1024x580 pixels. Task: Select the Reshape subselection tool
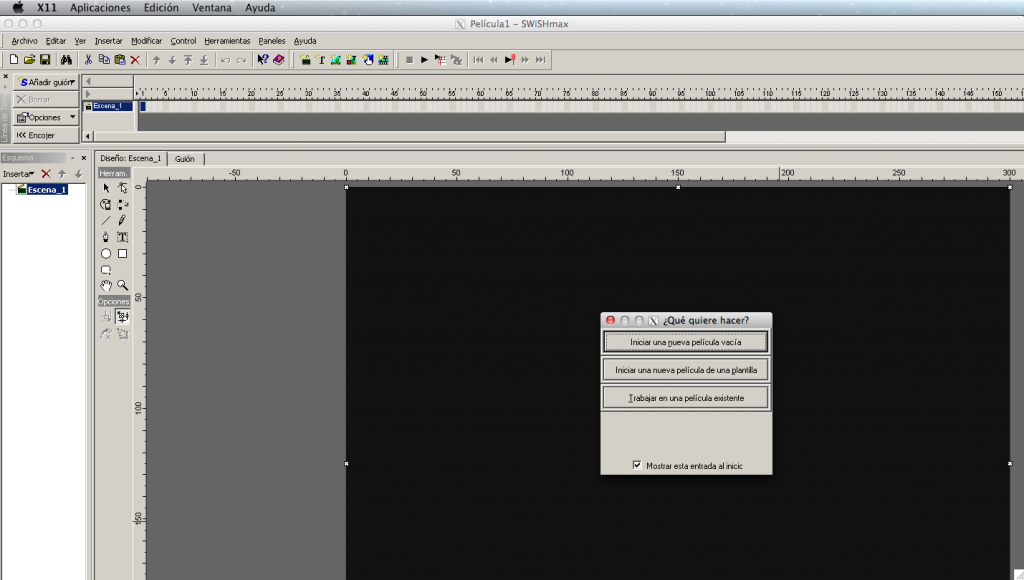122,188
